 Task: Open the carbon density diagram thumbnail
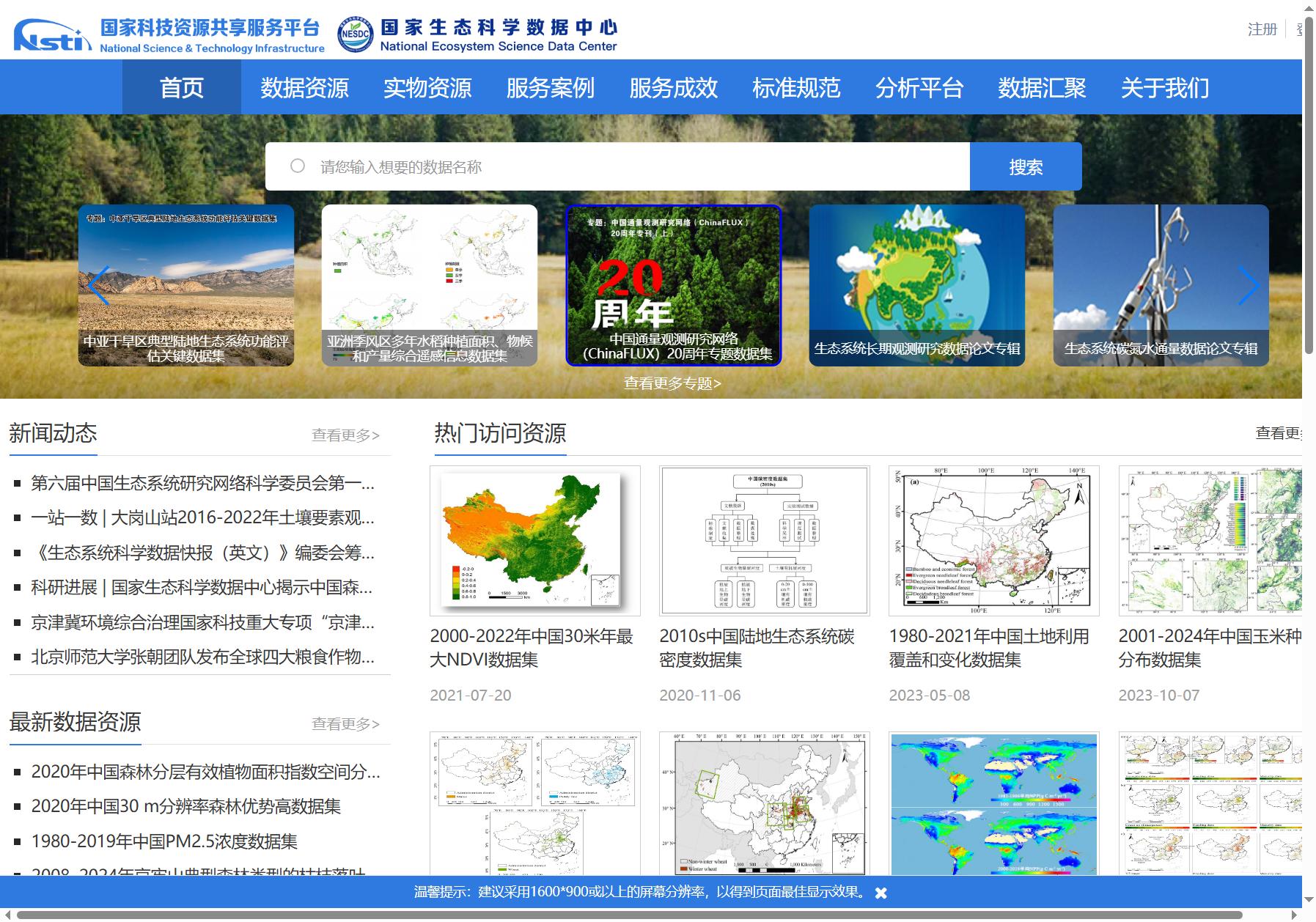tap(765, 541)
